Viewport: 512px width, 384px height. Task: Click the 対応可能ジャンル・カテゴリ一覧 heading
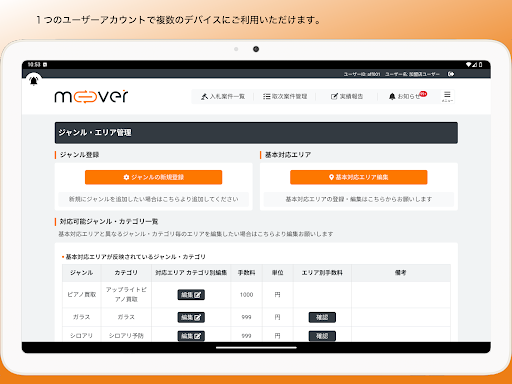point(109,221)
